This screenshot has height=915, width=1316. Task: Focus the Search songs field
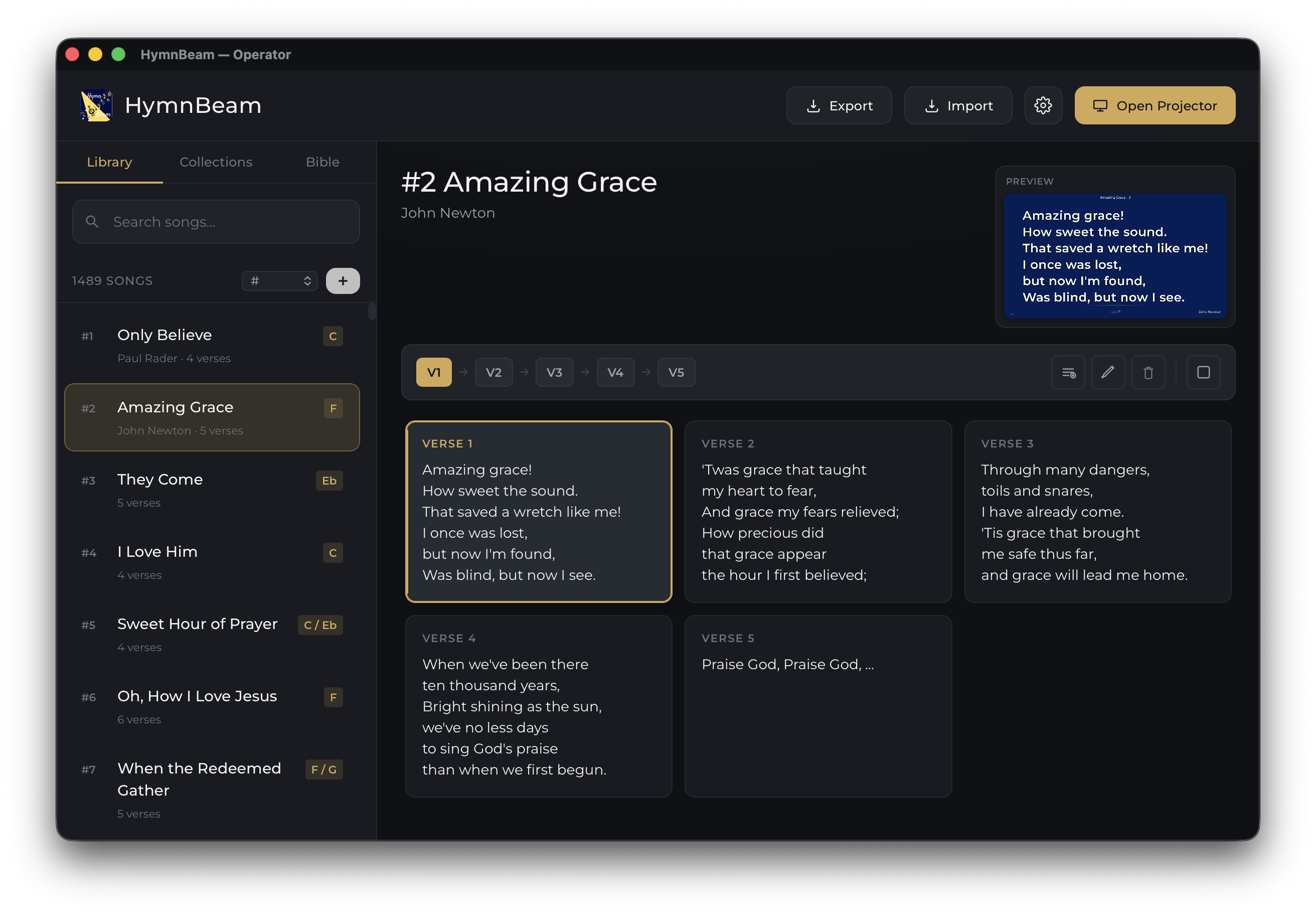pos(216,221)
